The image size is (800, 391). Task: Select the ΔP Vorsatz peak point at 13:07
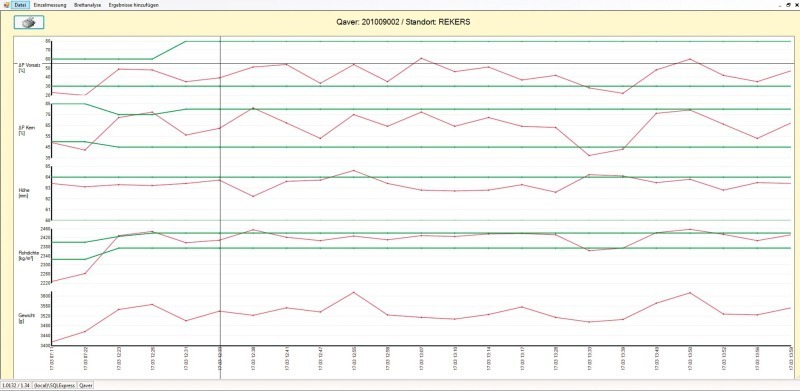tap(421, 58)
